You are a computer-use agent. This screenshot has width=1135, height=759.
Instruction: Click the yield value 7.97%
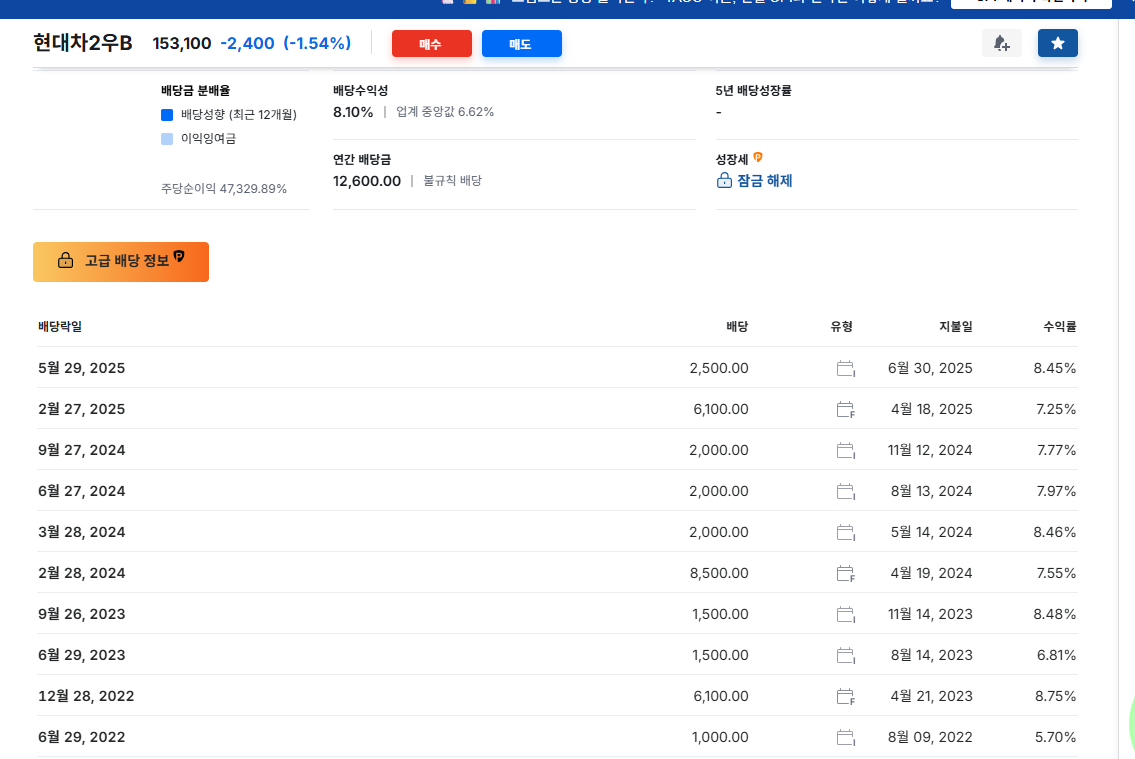[1056, 491]
